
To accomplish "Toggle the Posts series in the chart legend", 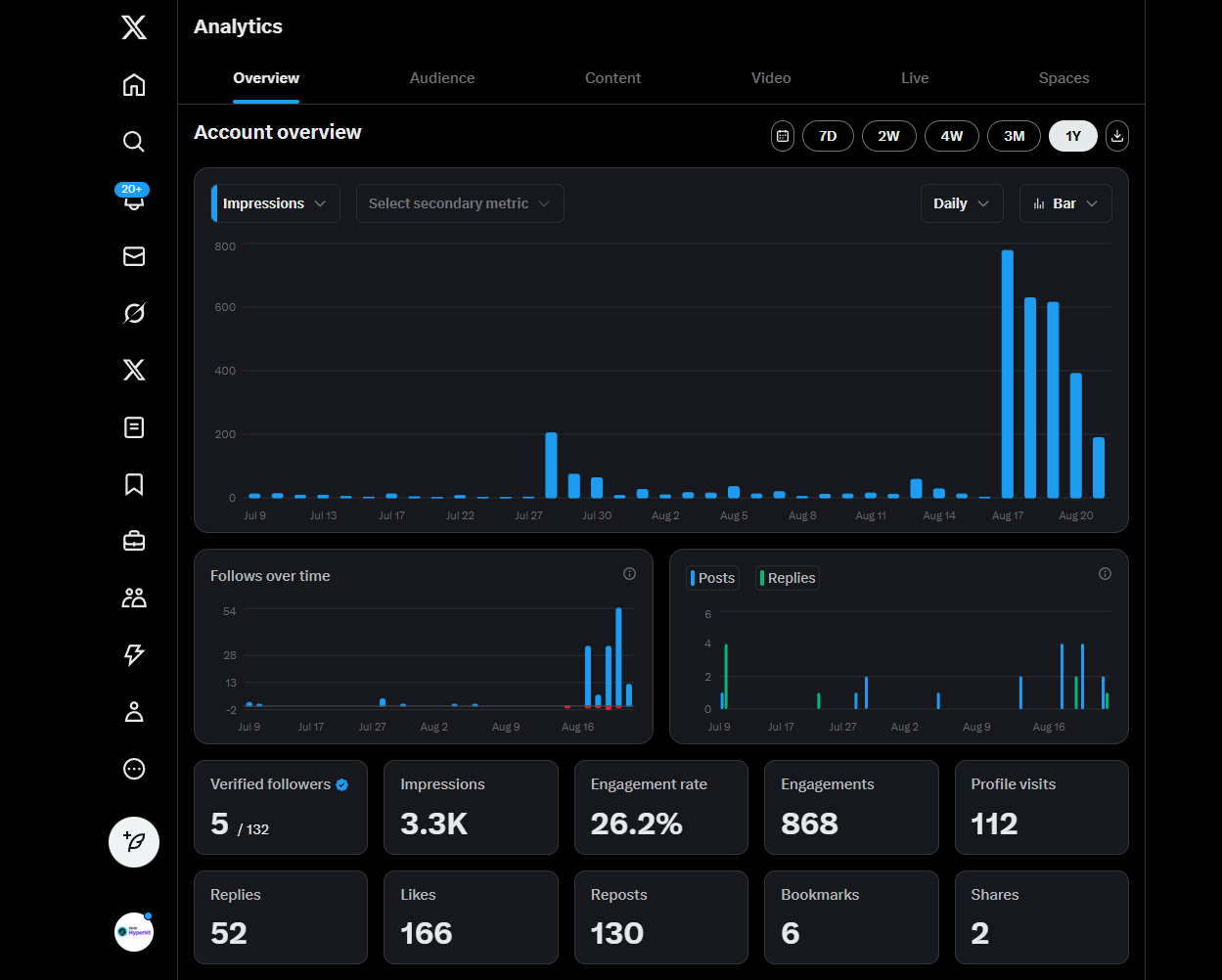I will pyautogui.click(x=712, y=578).
